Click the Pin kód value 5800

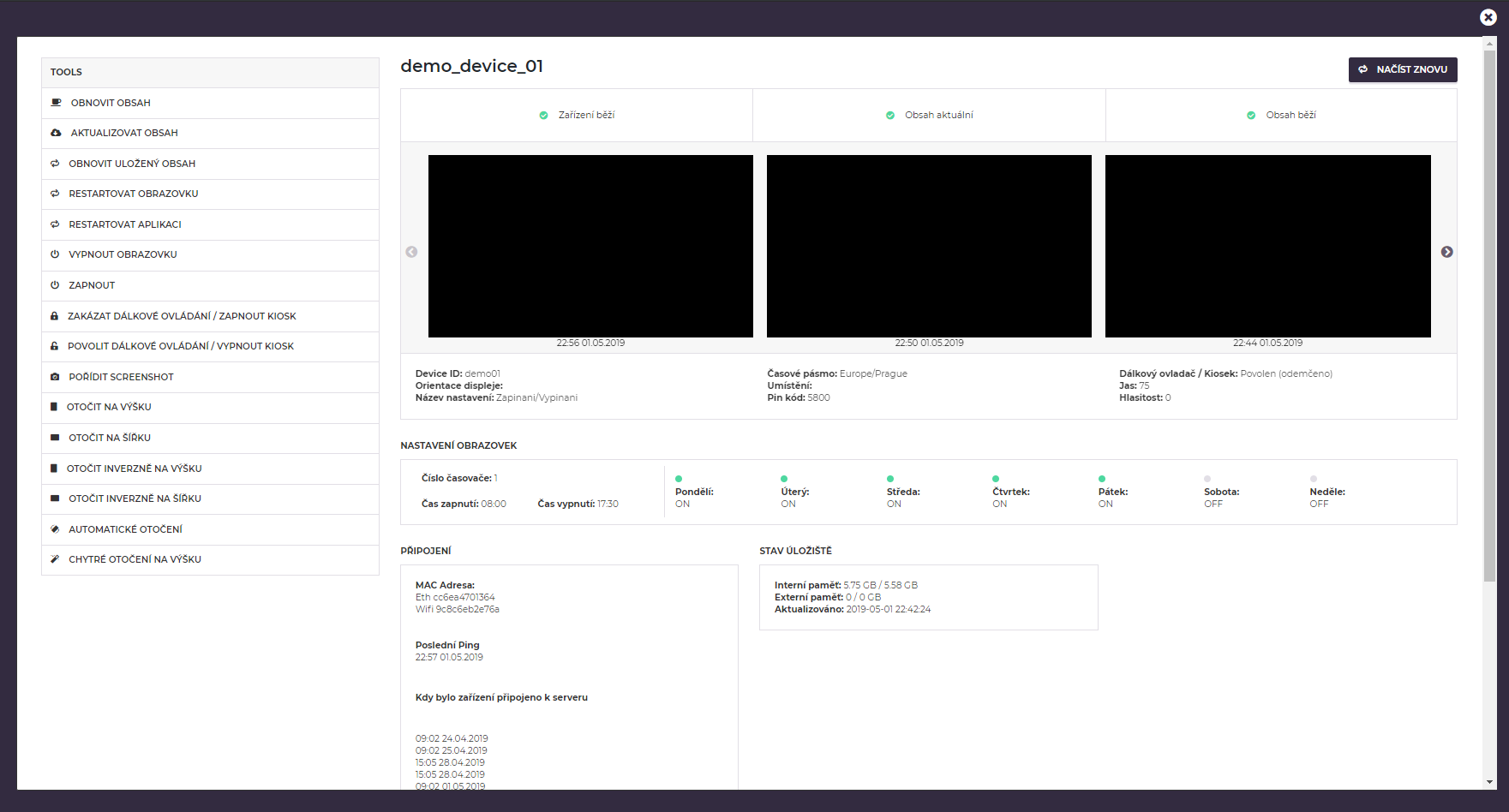[x=818, y=397]
